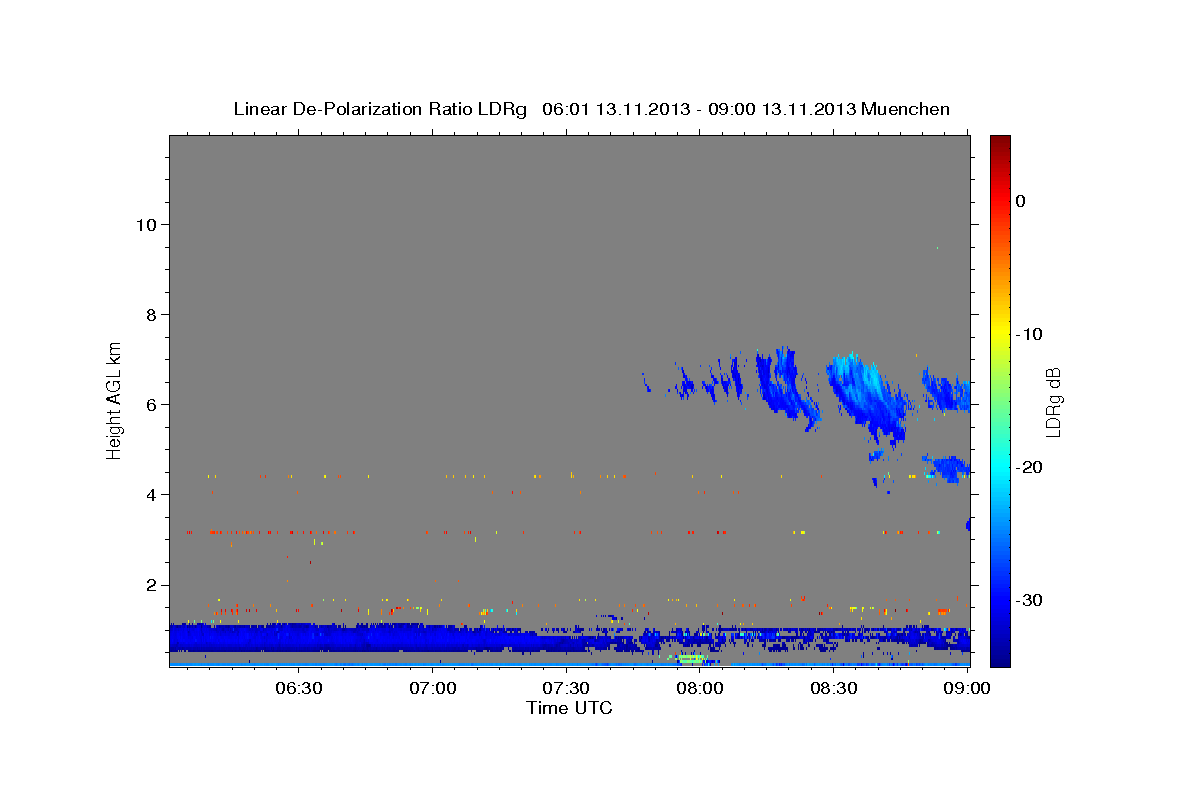Click the colorbar value '-10'
The height and width of the screenshot is (800, 1200).
click(1029, 334)
